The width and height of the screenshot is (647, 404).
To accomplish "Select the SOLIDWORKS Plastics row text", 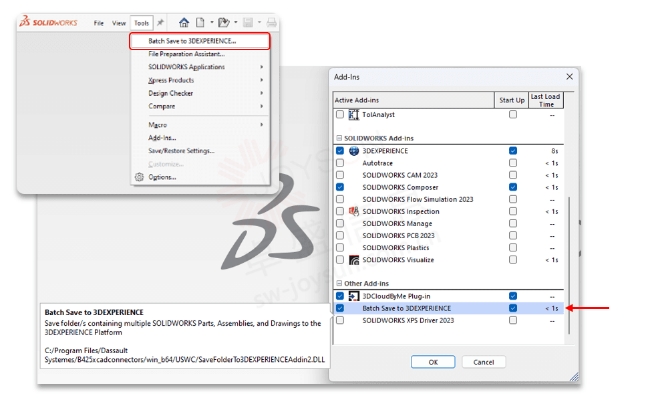I will (396, 248).
